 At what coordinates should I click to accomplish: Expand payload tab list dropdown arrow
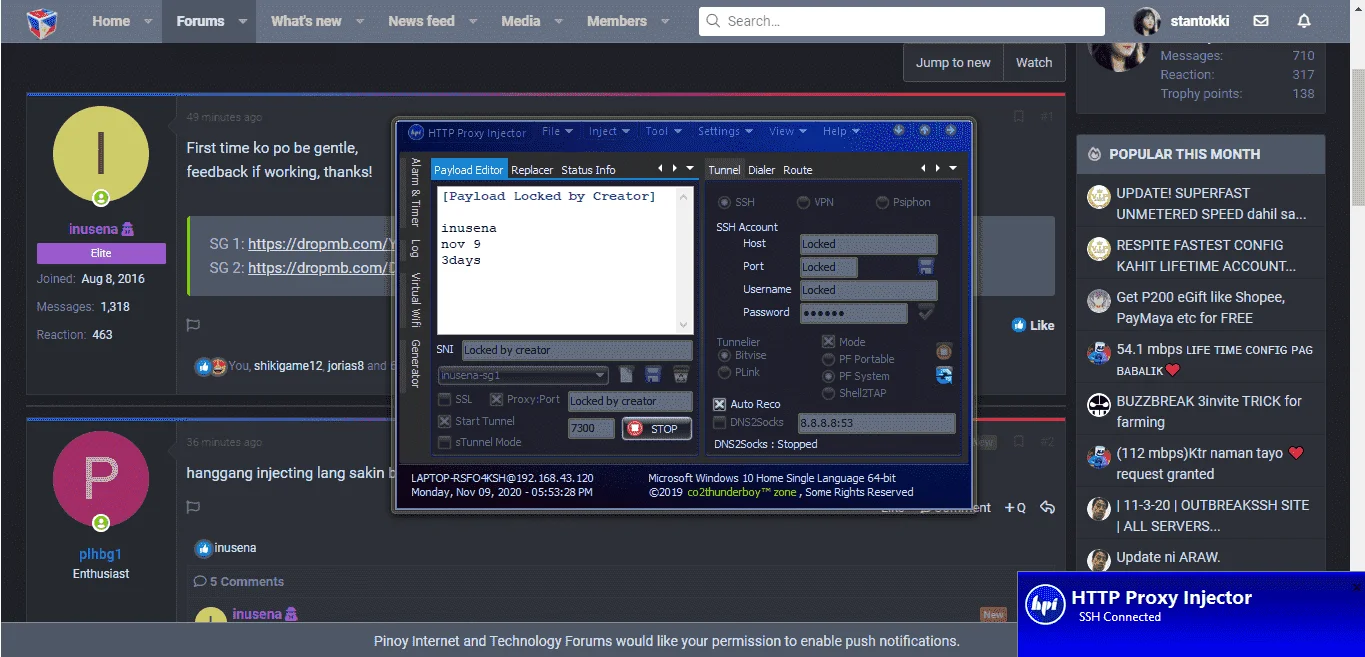tap(689, 168)
